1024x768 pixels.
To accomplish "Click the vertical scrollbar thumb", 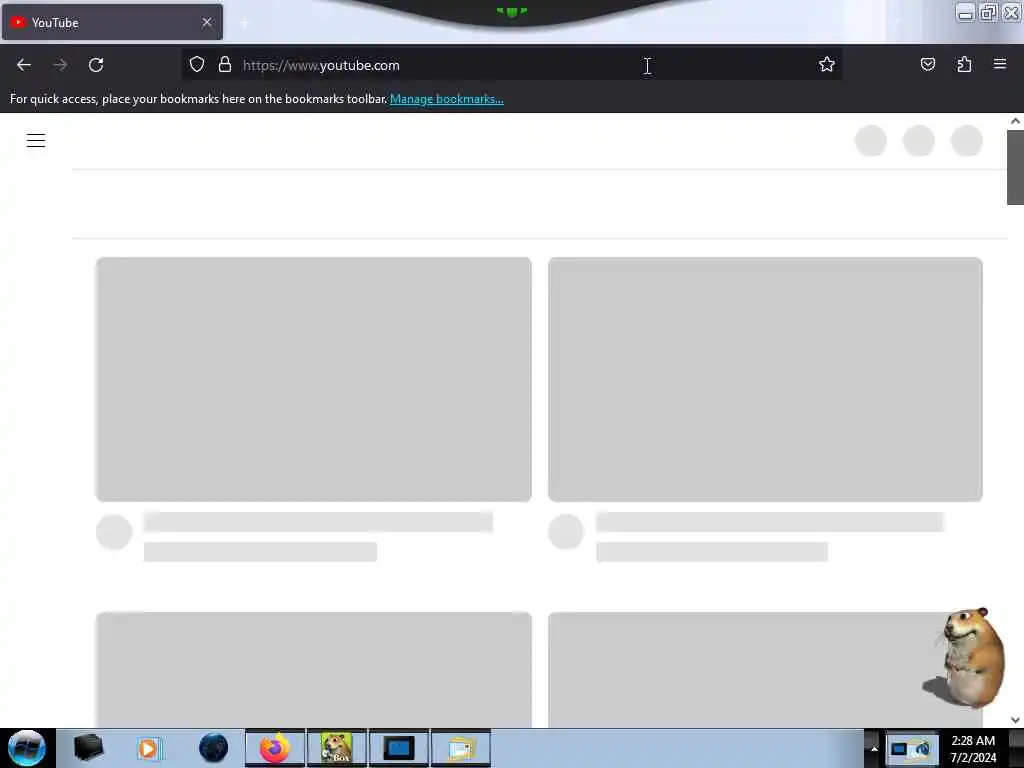I will click(1015, 167).
